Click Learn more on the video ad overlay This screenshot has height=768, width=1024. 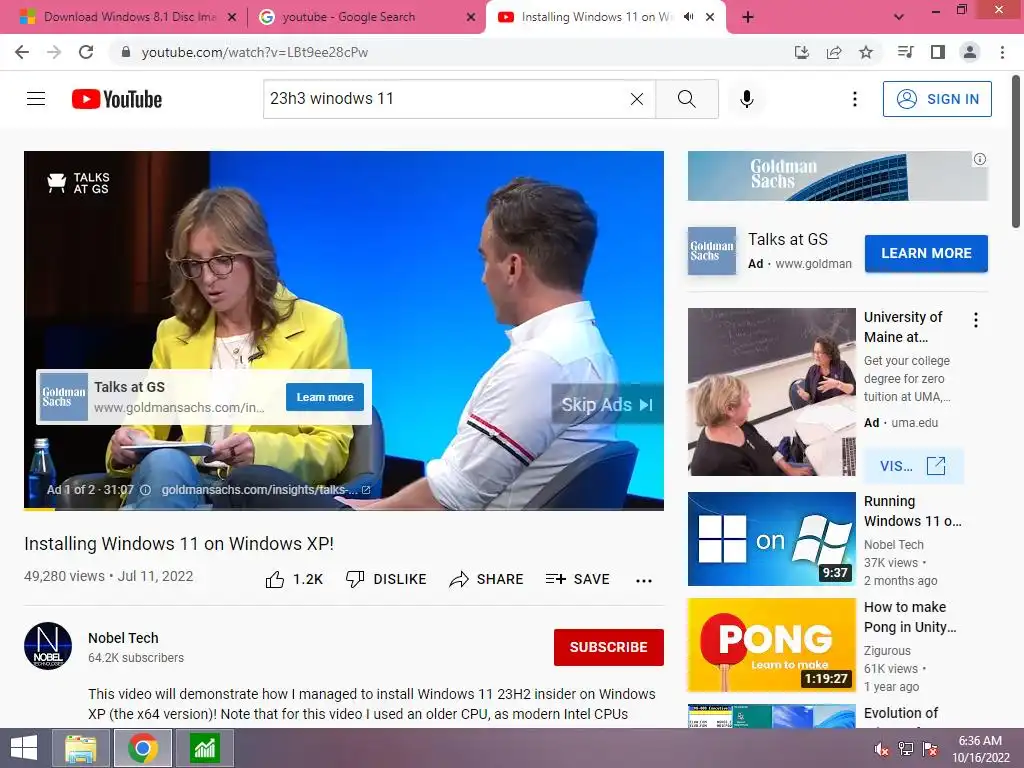325,397
